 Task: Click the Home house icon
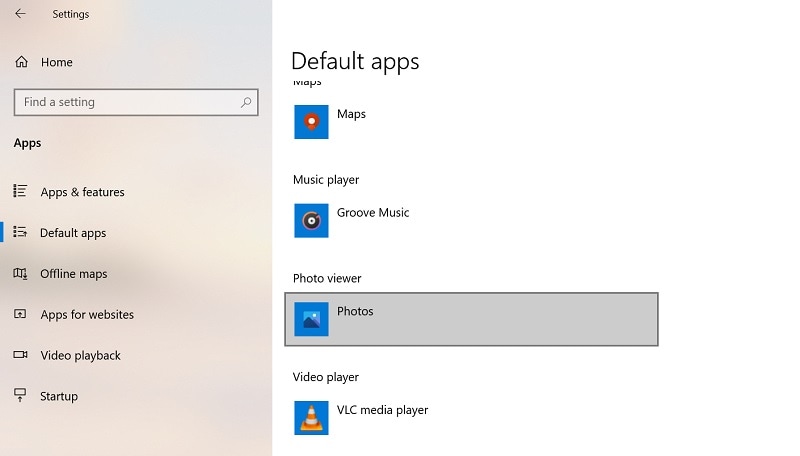21,62
